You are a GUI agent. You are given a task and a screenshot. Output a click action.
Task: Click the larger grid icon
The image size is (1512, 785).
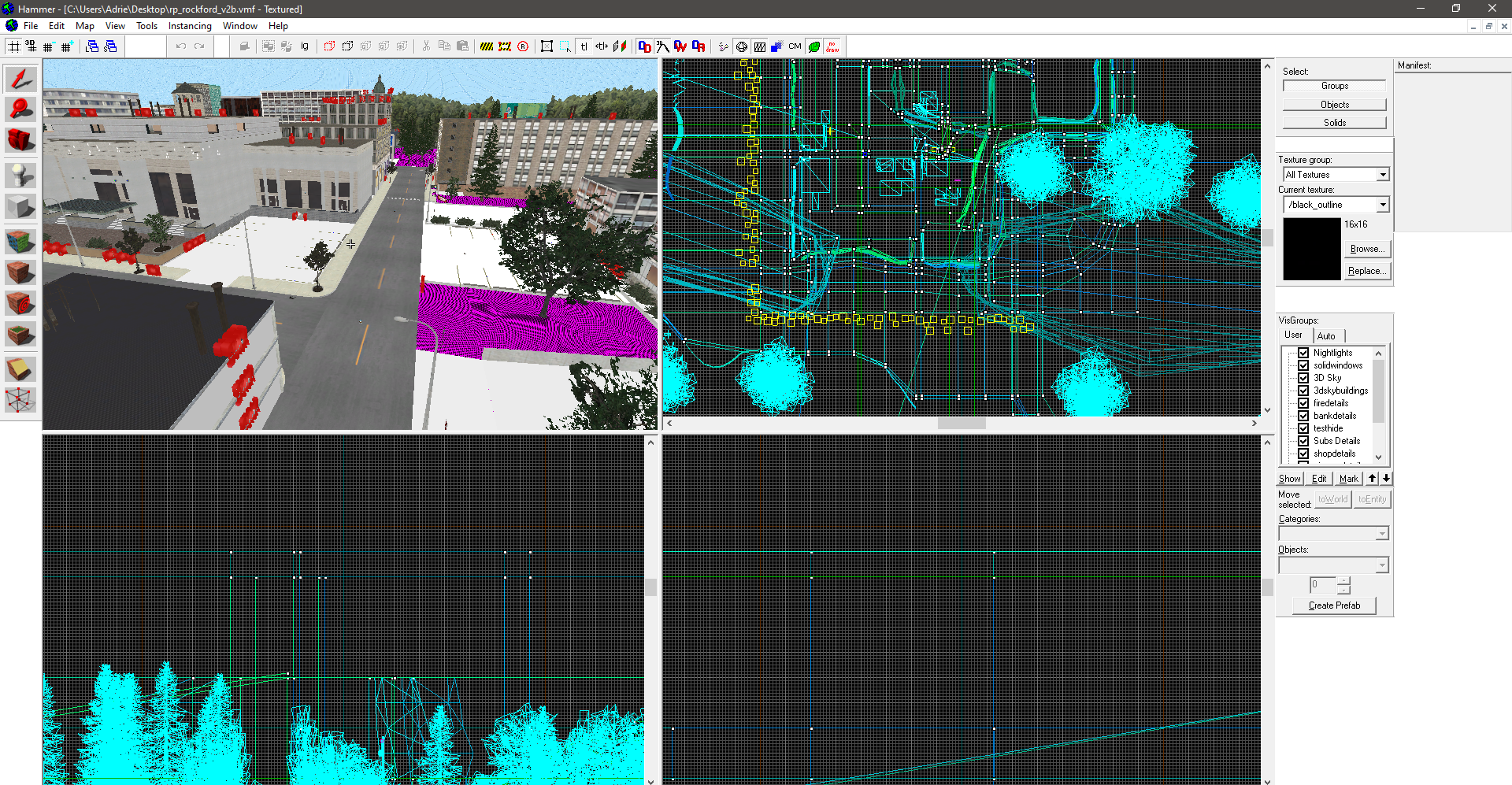(67, 46)
